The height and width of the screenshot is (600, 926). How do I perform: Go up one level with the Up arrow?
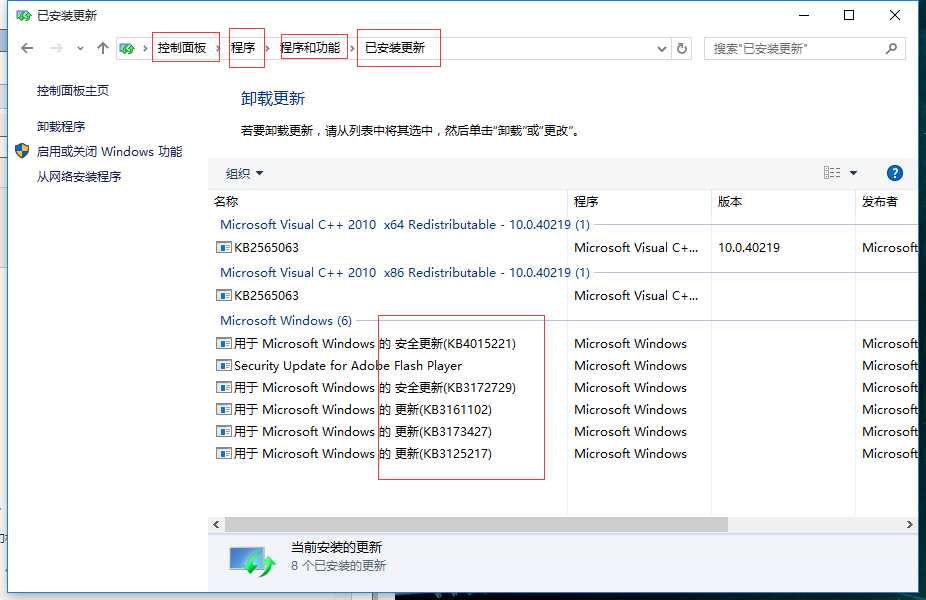103,48
